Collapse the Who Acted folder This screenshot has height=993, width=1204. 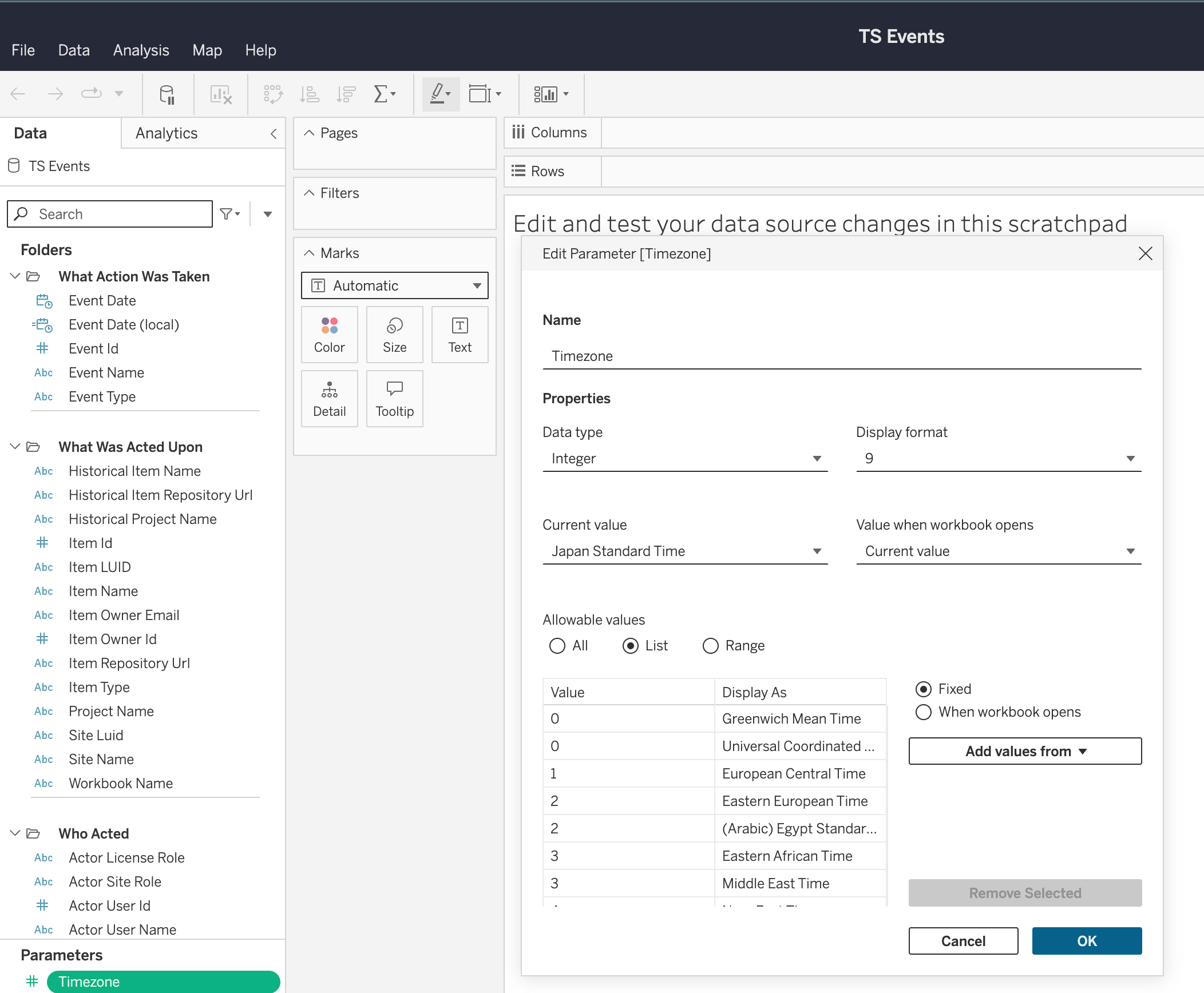click(x=15, y=833)
